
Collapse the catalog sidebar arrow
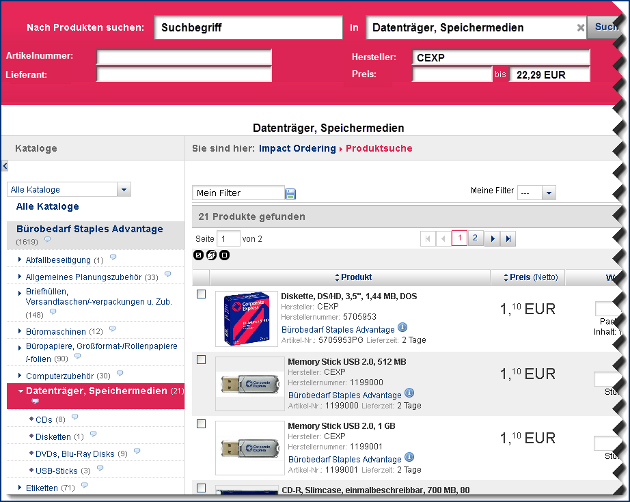click(x=4, y=166)
